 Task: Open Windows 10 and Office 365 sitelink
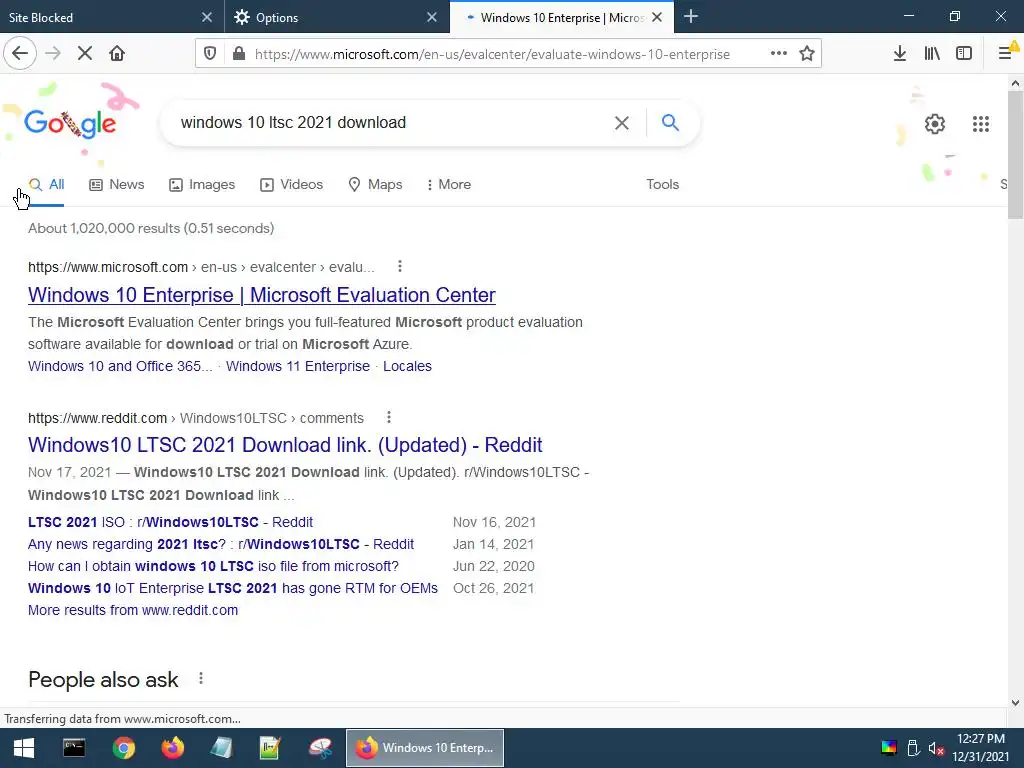pos(120,366)
